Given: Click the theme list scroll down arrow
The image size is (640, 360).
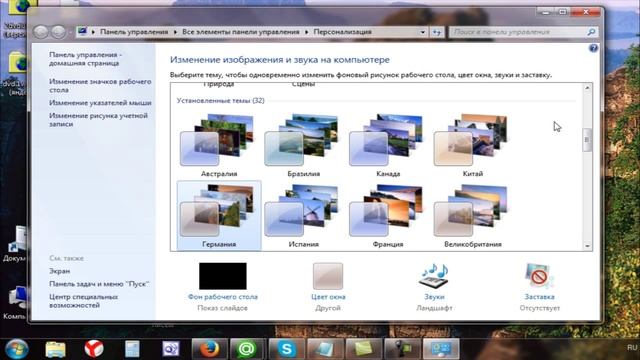Looking at the screenshot, I should [587, 246].
